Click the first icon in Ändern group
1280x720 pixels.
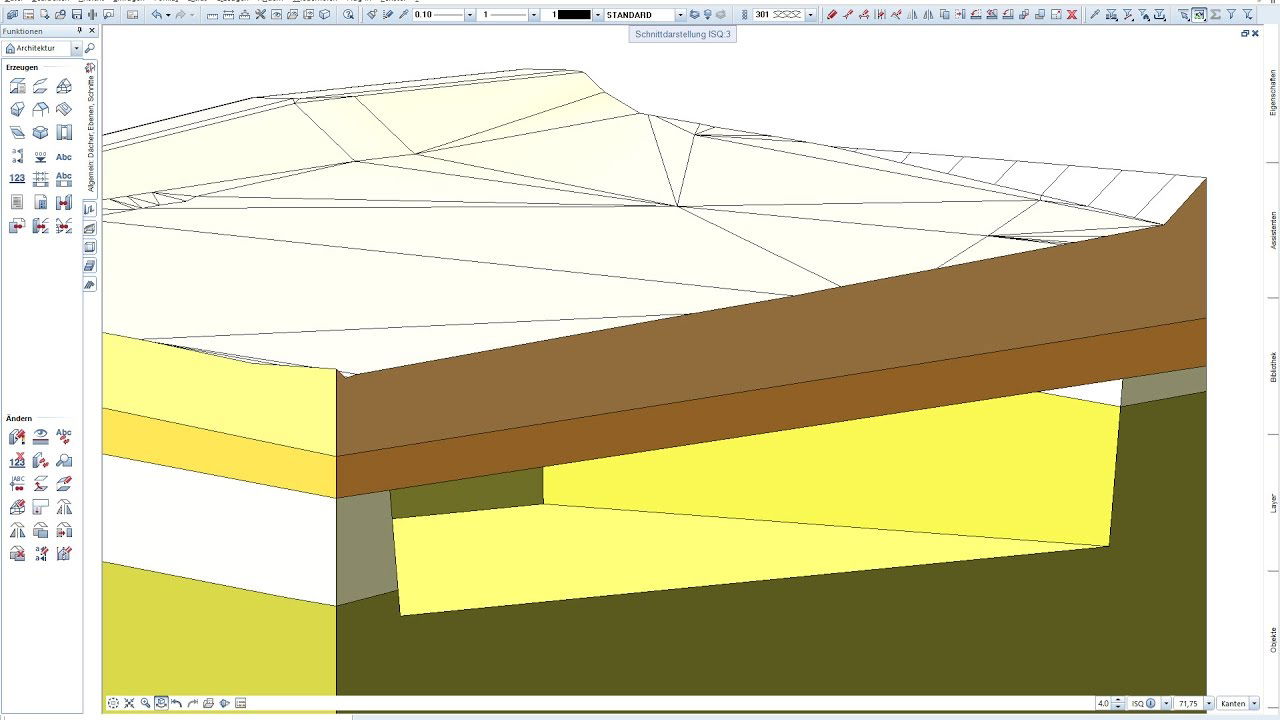coord(17,437)
